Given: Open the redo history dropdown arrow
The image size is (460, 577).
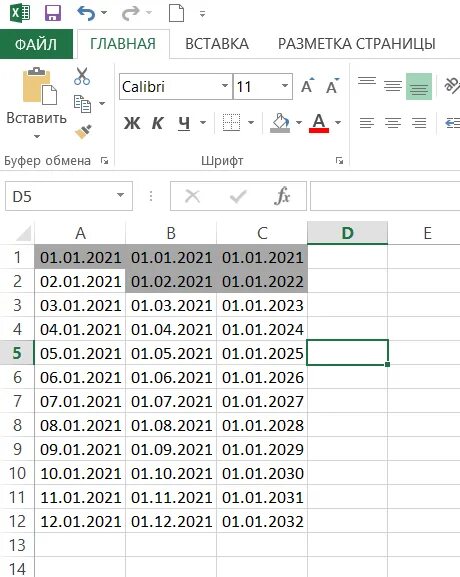Looking at the screenshot, I should [x=149, y=13].
